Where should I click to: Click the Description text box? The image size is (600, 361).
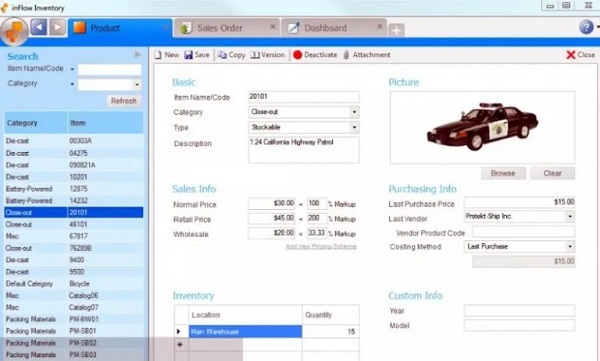pos(303,150)
